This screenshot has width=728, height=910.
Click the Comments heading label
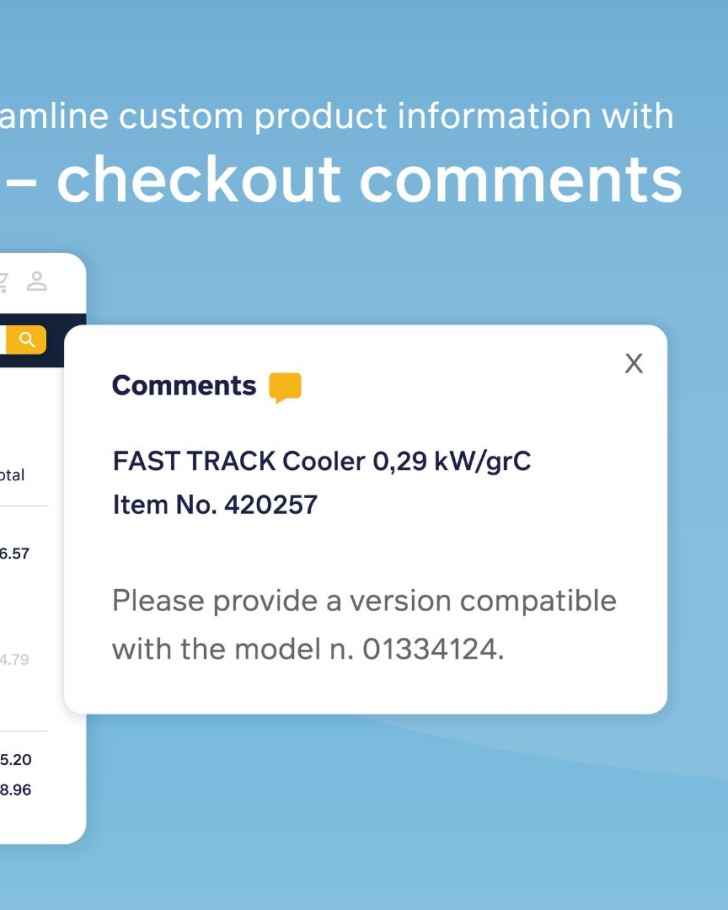click(183, 385)
